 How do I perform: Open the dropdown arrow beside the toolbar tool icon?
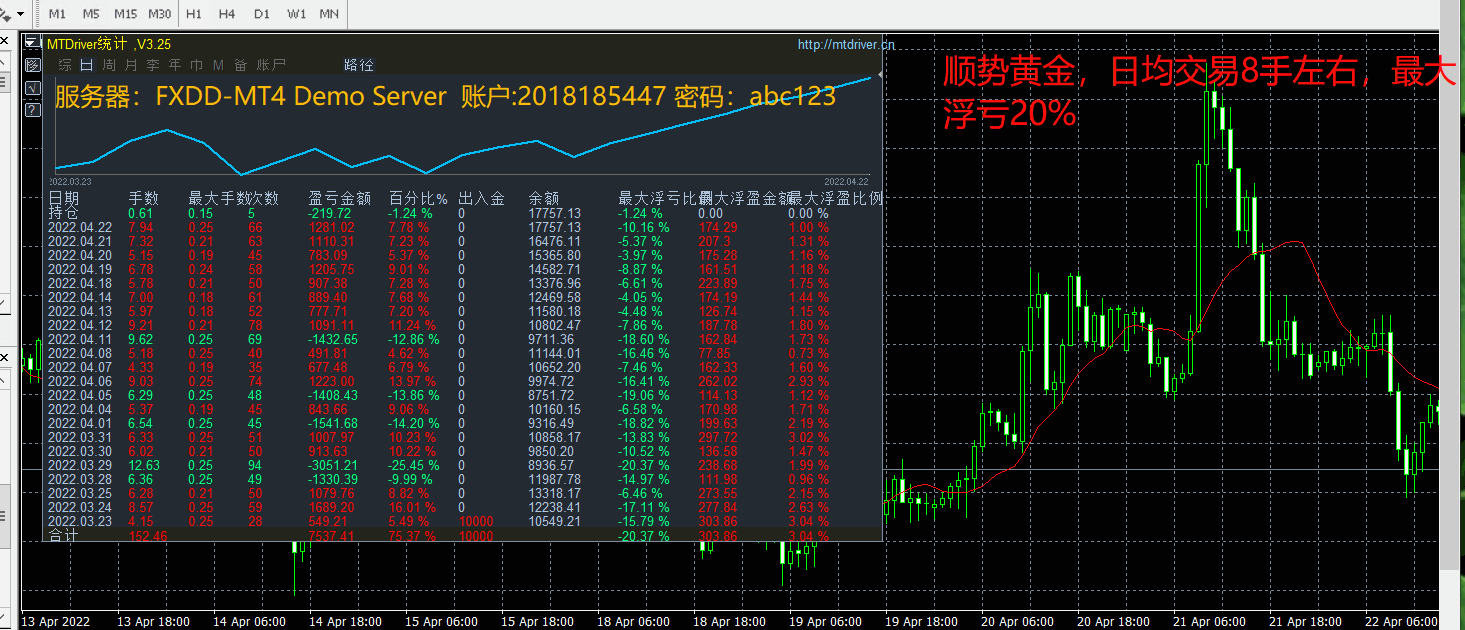click(x=21, y=14)
